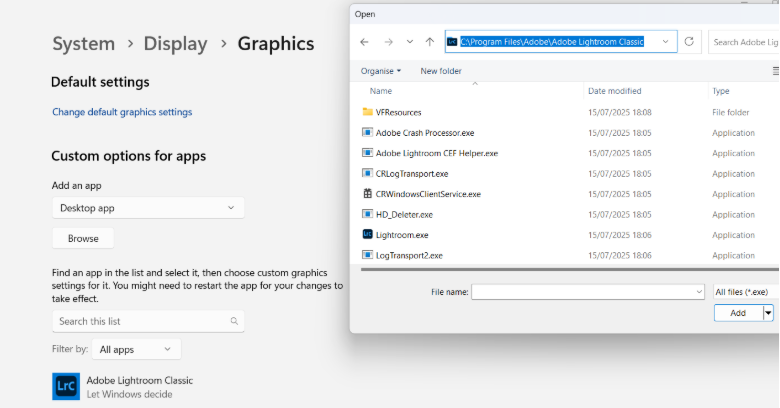Click the Adobe Crash Processor.exe icon
This screenshot has height=408, width=780.
368,132
